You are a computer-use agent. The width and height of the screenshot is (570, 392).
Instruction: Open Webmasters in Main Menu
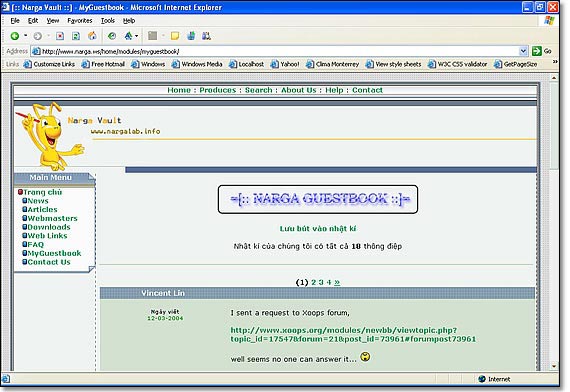coord(52,218)
